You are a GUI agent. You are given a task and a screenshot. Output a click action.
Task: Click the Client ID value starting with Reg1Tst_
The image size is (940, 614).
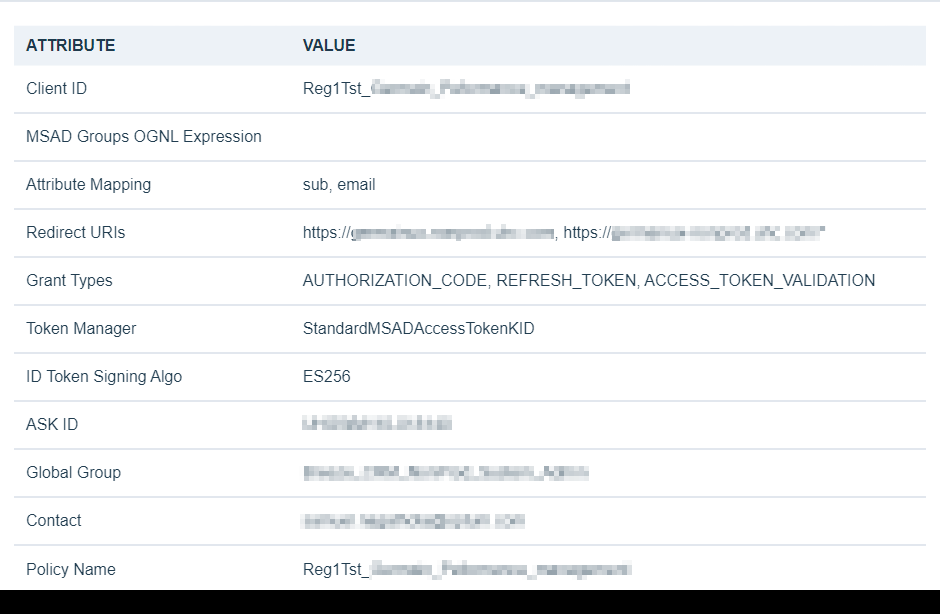[x=466, y=89]
